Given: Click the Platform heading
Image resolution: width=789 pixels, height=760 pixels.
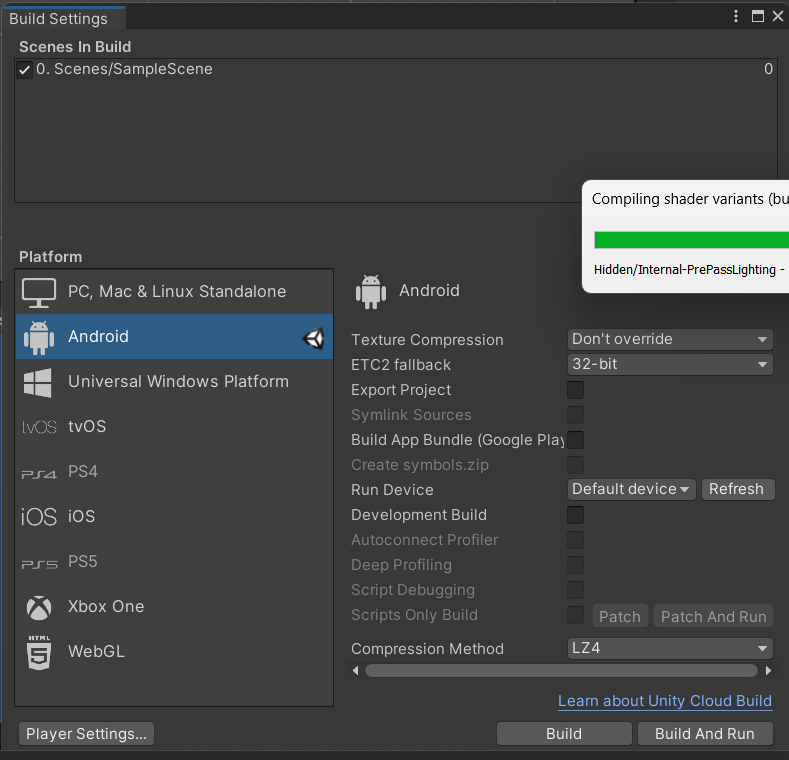Looking at the screenshot, I should [x=50, y=257].
